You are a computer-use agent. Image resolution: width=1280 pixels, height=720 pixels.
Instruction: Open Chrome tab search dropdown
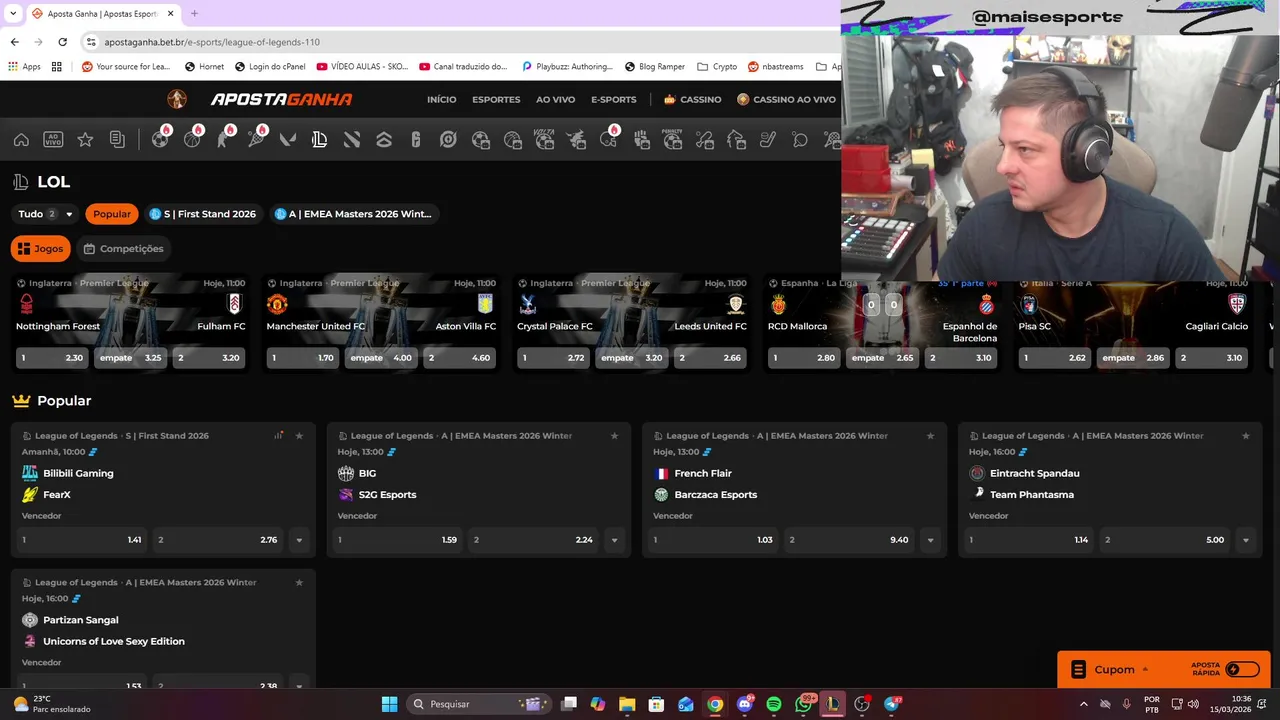click(13, 14)
